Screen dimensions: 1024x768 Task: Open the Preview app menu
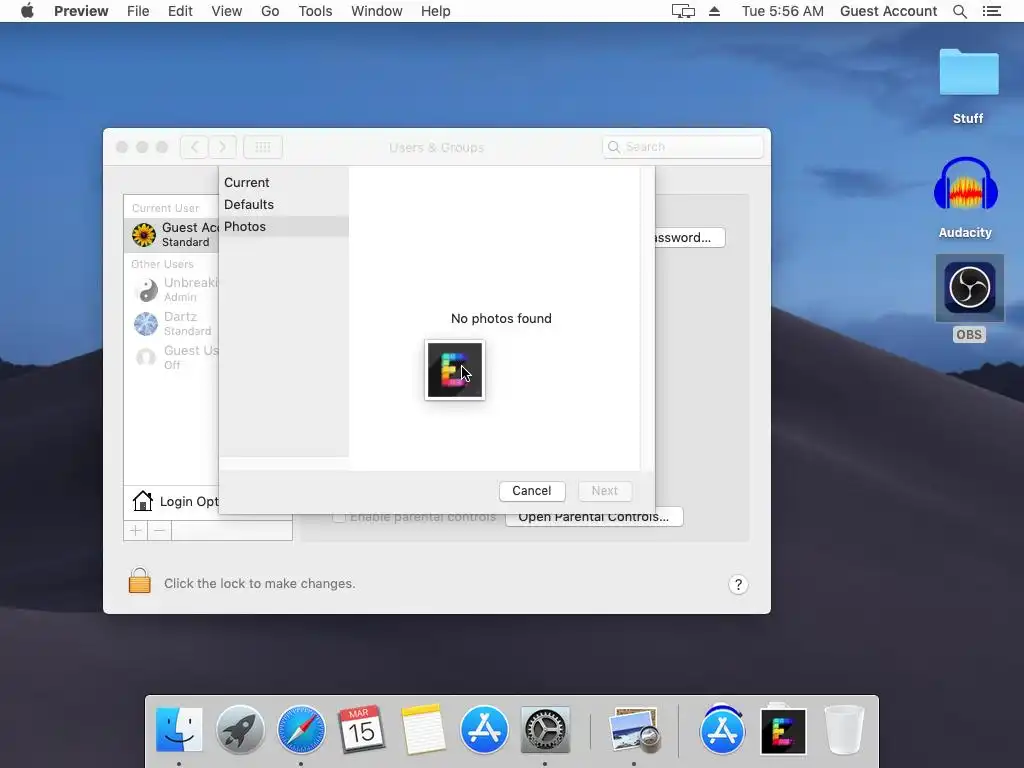[81, 11]
